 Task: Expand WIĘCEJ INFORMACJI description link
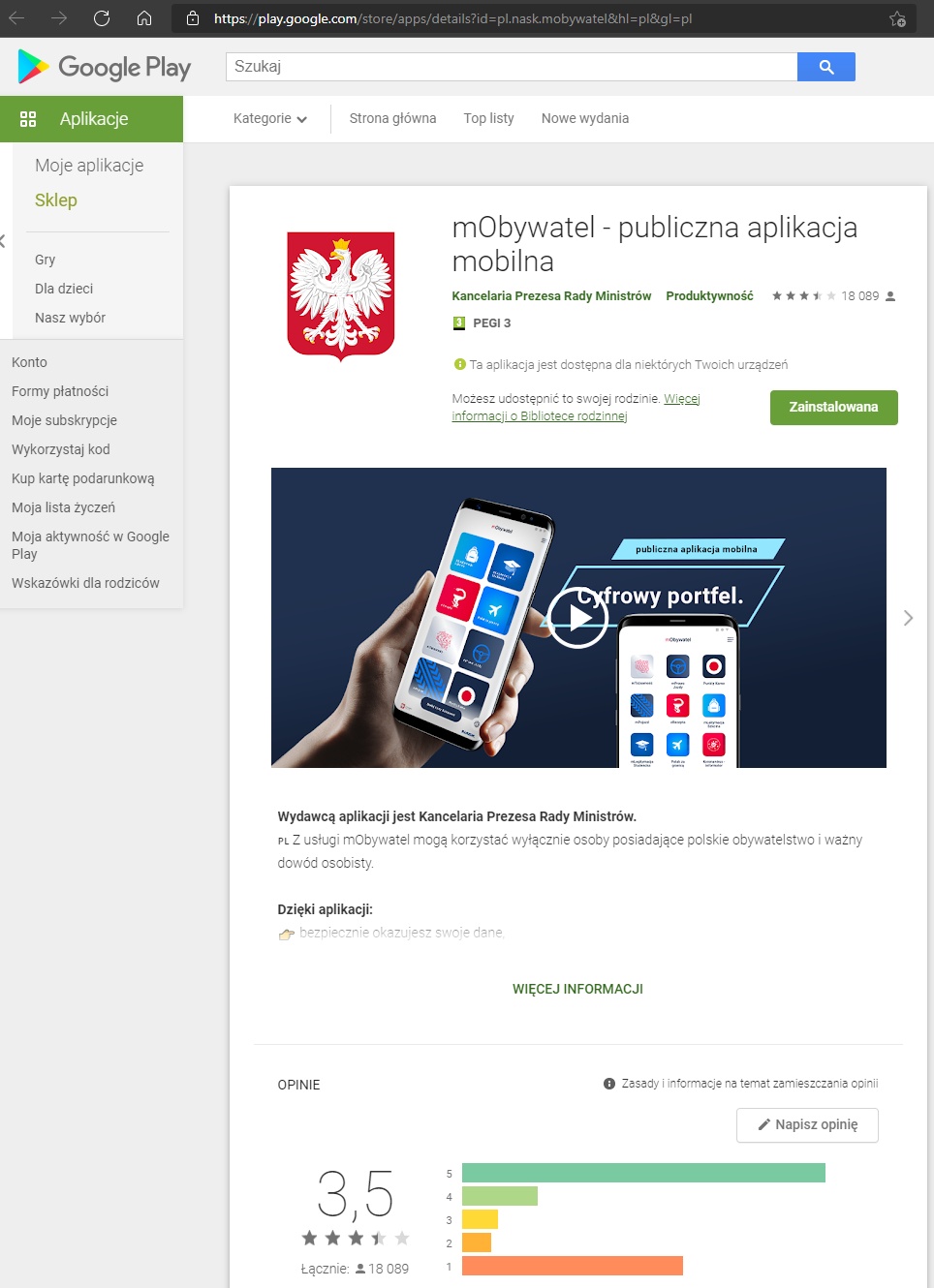(577, 989)
